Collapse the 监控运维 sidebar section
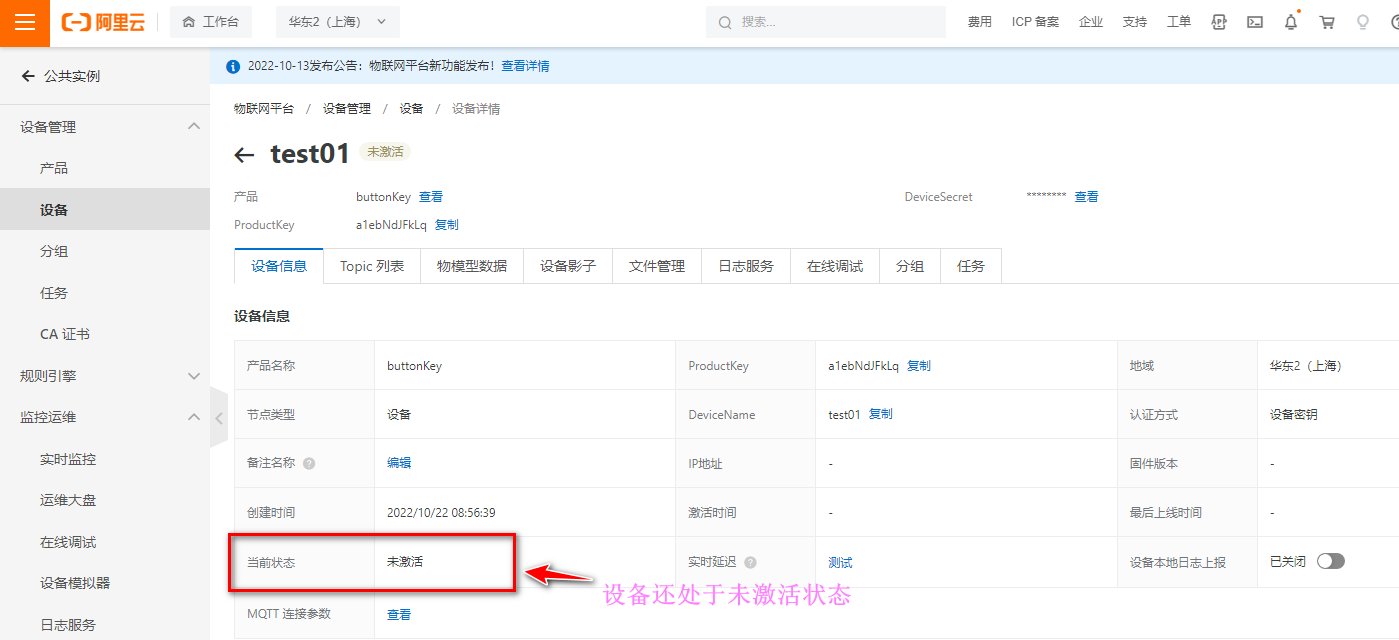The height and width of the screenshot is (640, 1399). 194,417
